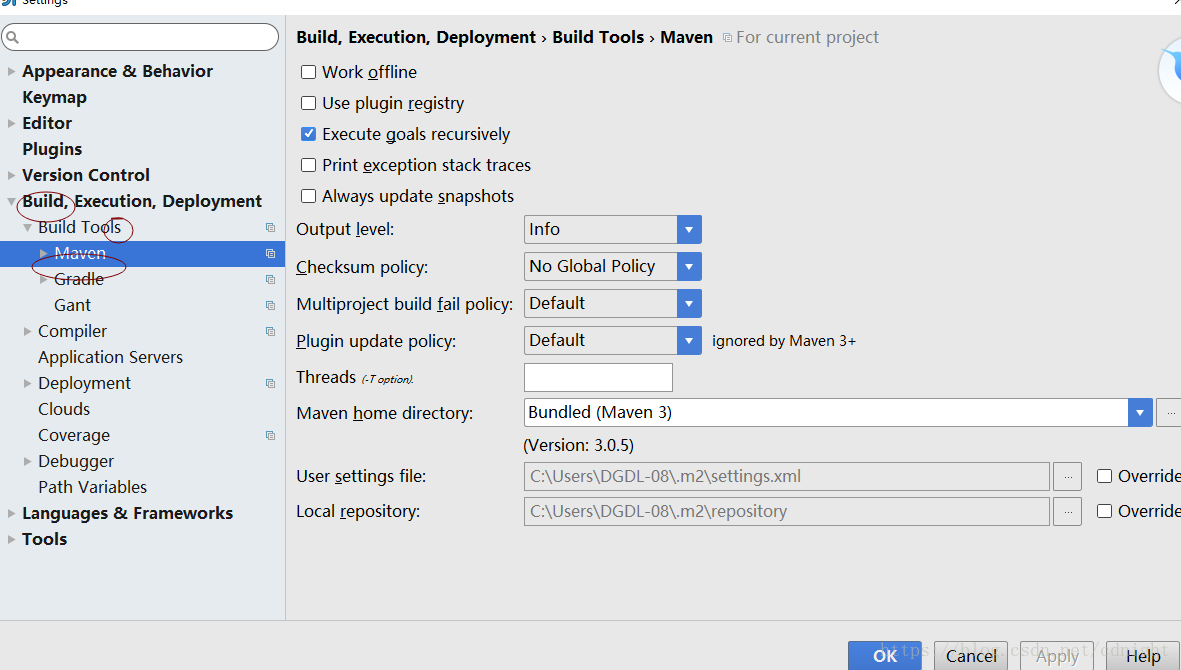Click project-level icon beside Gradle row
This screenshot has width=1181, height=670.
pos(270,279)
